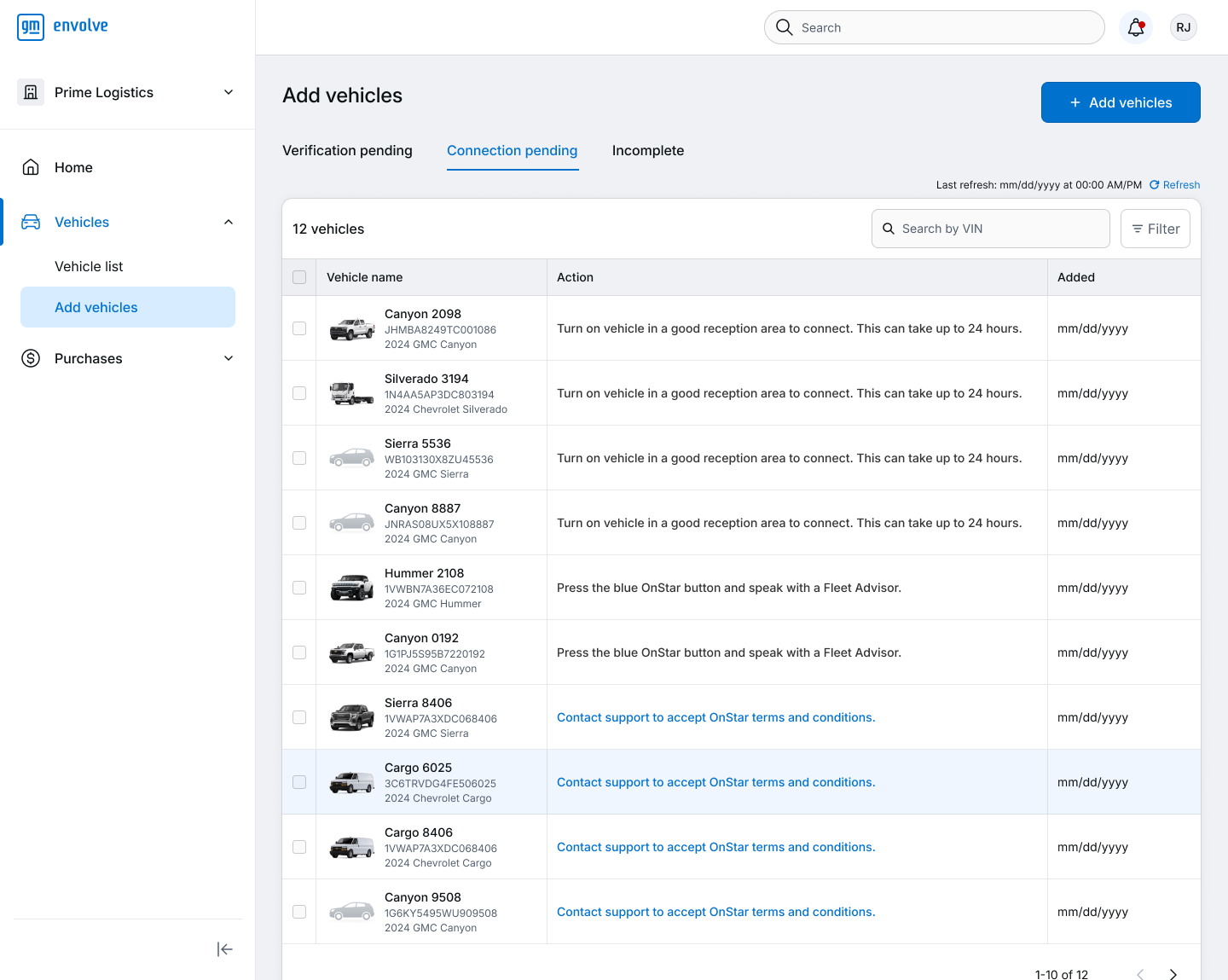Tick the Canyon 9508 checkbox
This screenshot has height=980, width=1228.
[x=299, y=912]
